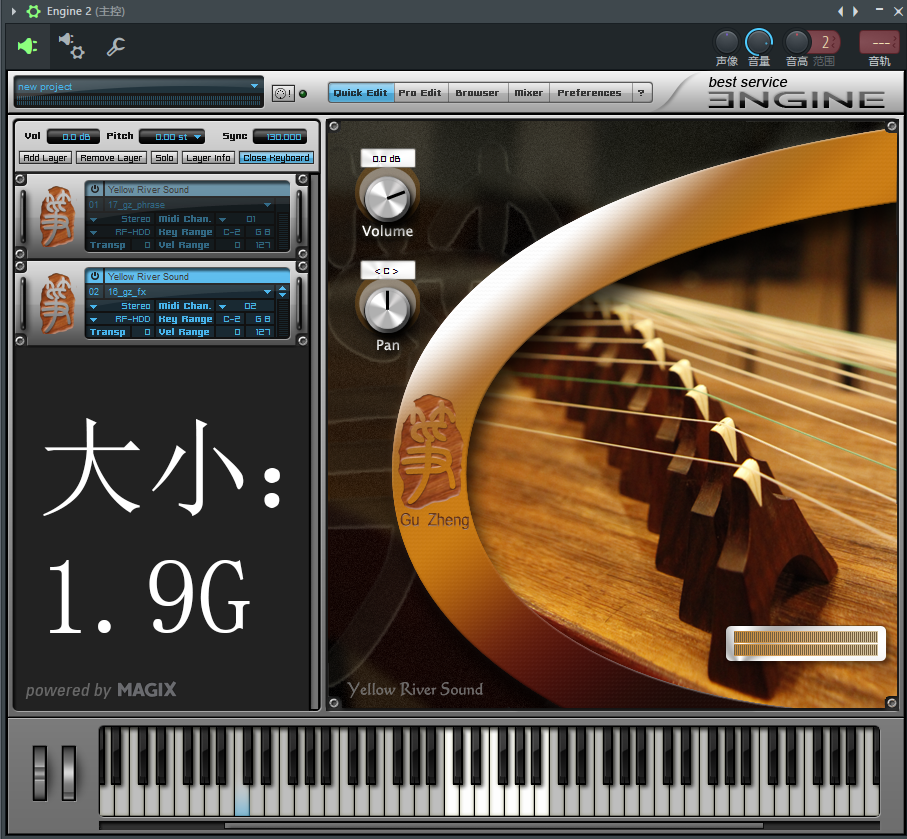Open the 音轨 track selector
This screenshot has height=839, width=907.
[880, 43]
